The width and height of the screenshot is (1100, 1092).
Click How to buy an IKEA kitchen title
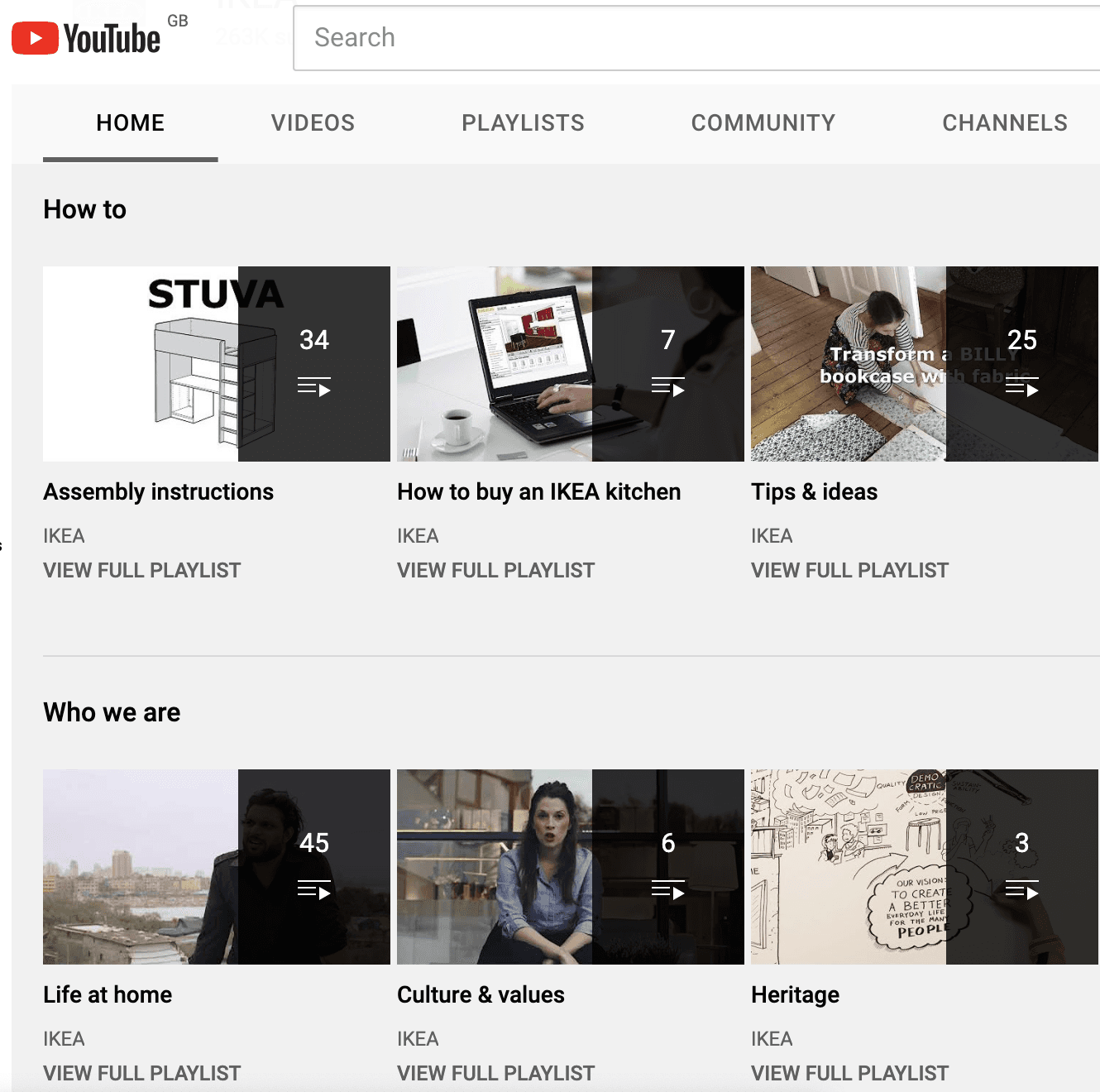[538, 492]
